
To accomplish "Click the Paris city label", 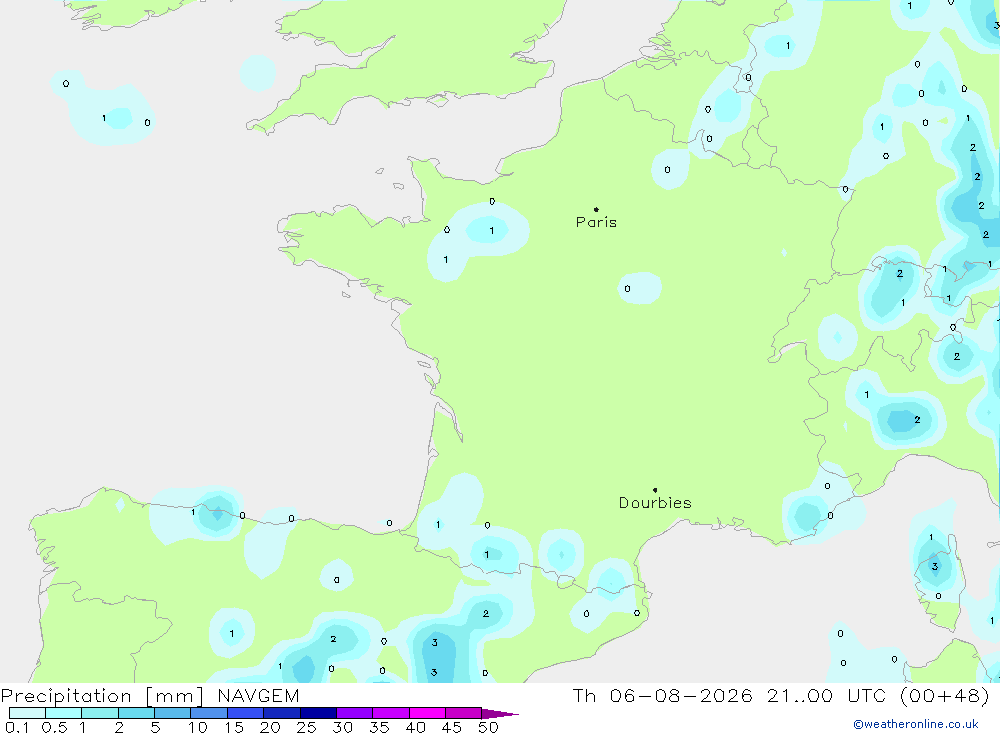I will [x=596, y=222].
